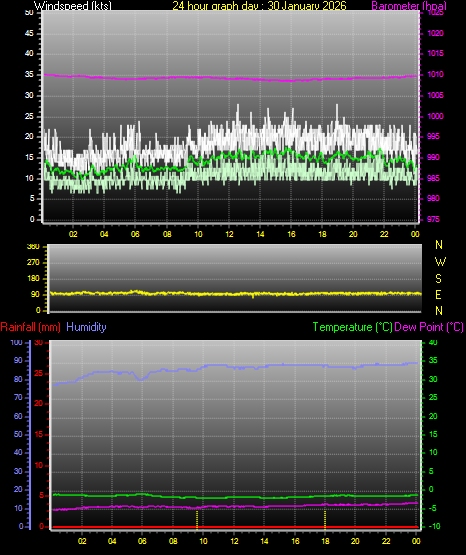Click the yellow marker near 10 hours

(x=197, y=519)
